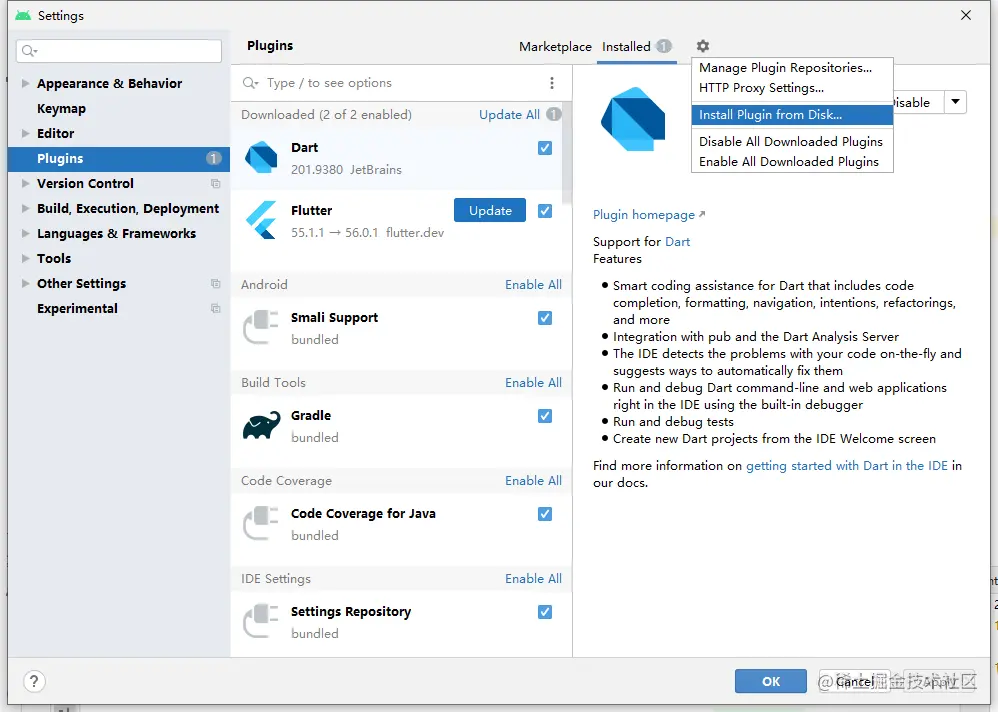Select Plugins in settings tree

pos(118,158)
